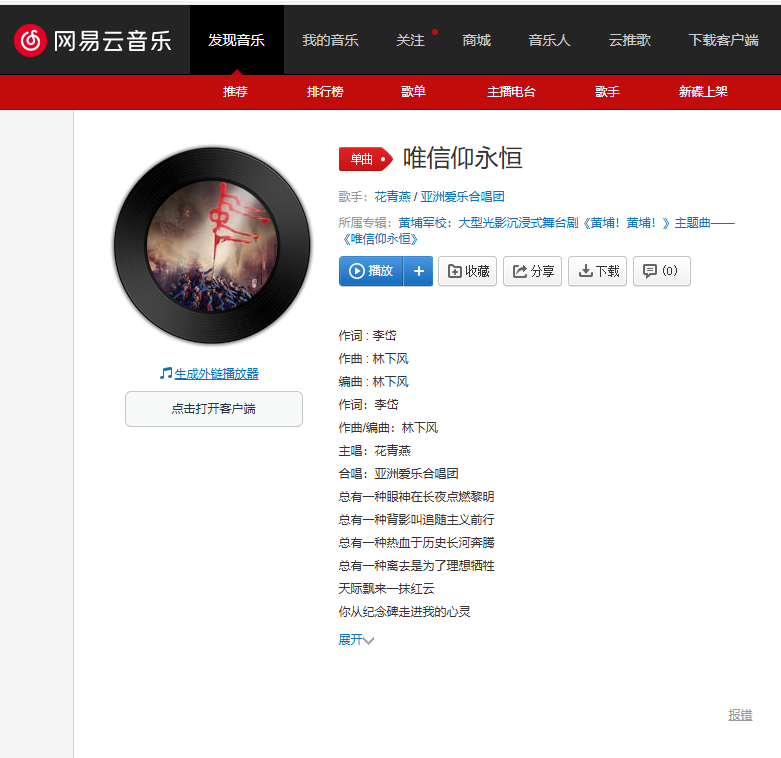Select 排行榜 in the red submenu
The image size is (781, 758).
(325, 92)
